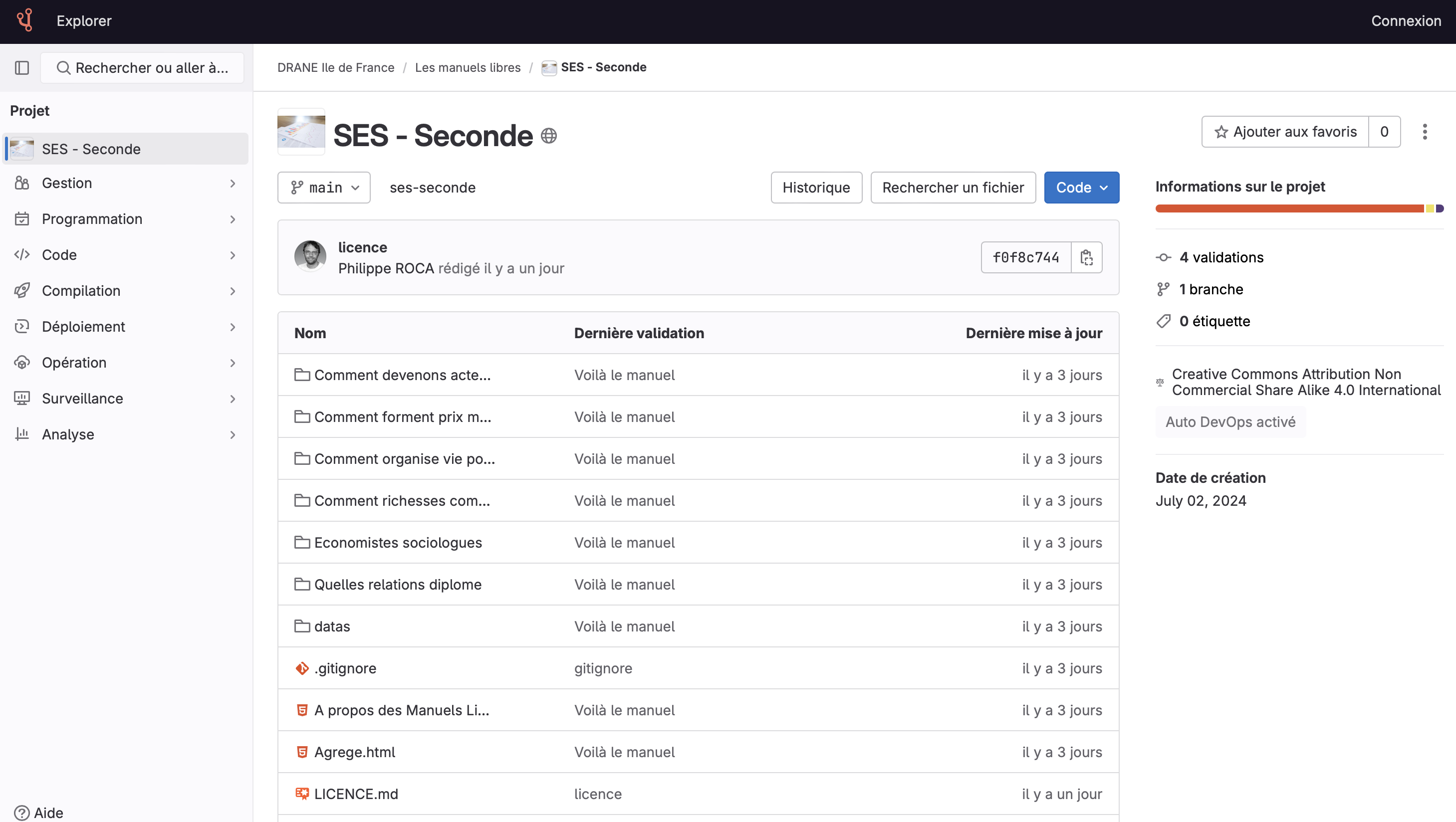Click the Philippe ROCA avatar
This screenshot has width=1456, height=822.
click(310, 256)
